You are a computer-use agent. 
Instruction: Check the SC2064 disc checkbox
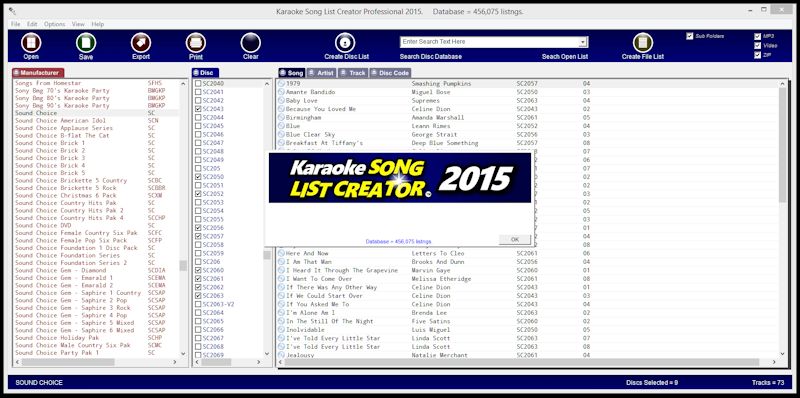pos(198,313)
